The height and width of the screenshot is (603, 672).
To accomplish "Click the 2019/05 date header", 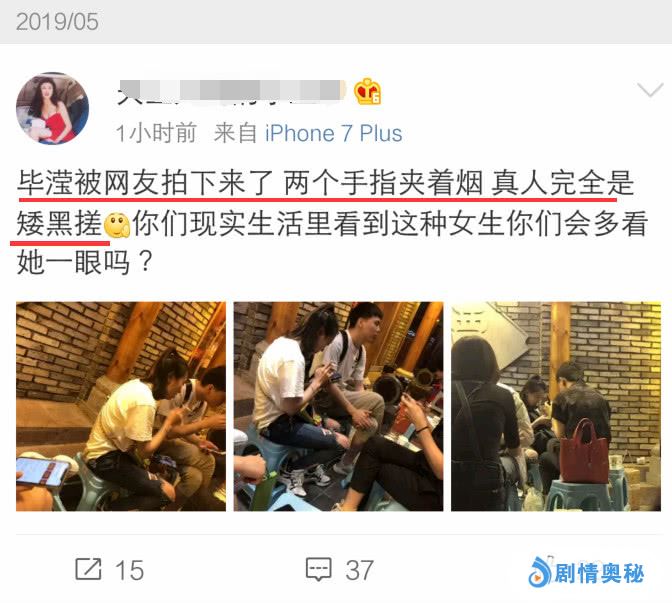I will pyautogui.click(x=57, y=21).
